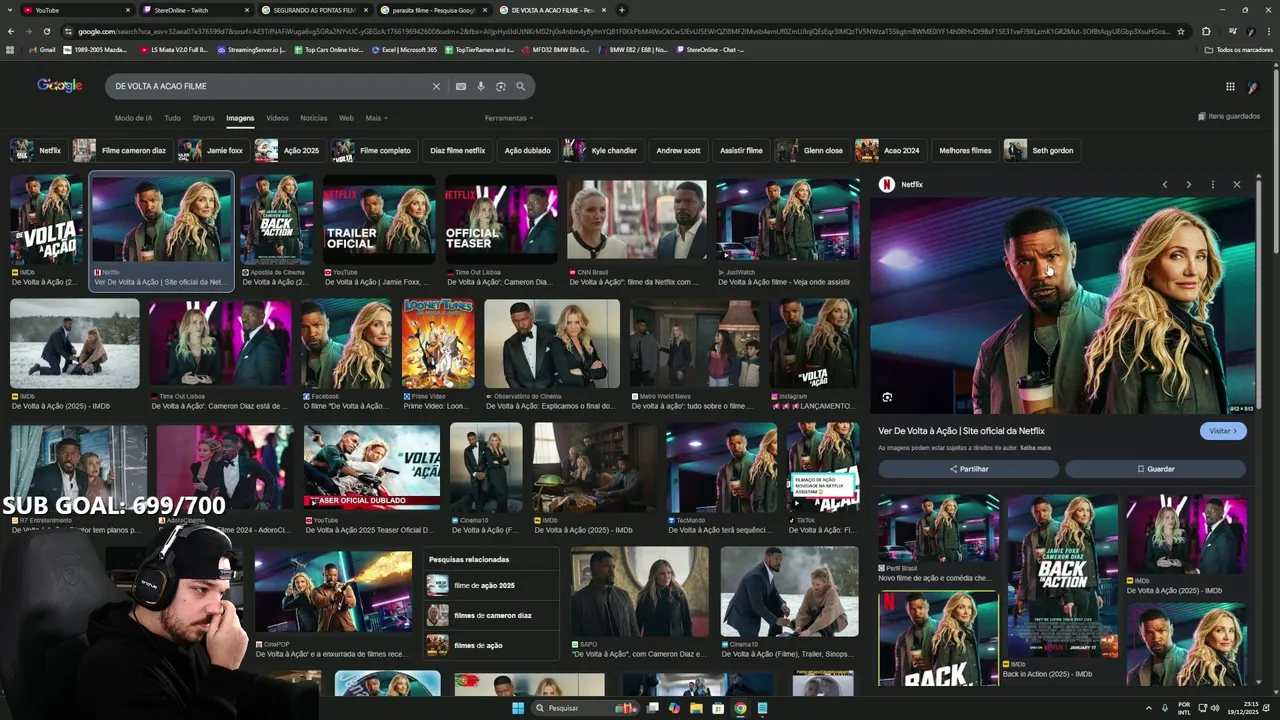Switch to the Notícias tab
The width and height of the screenshot is (1280, 720).
point(314,118)
